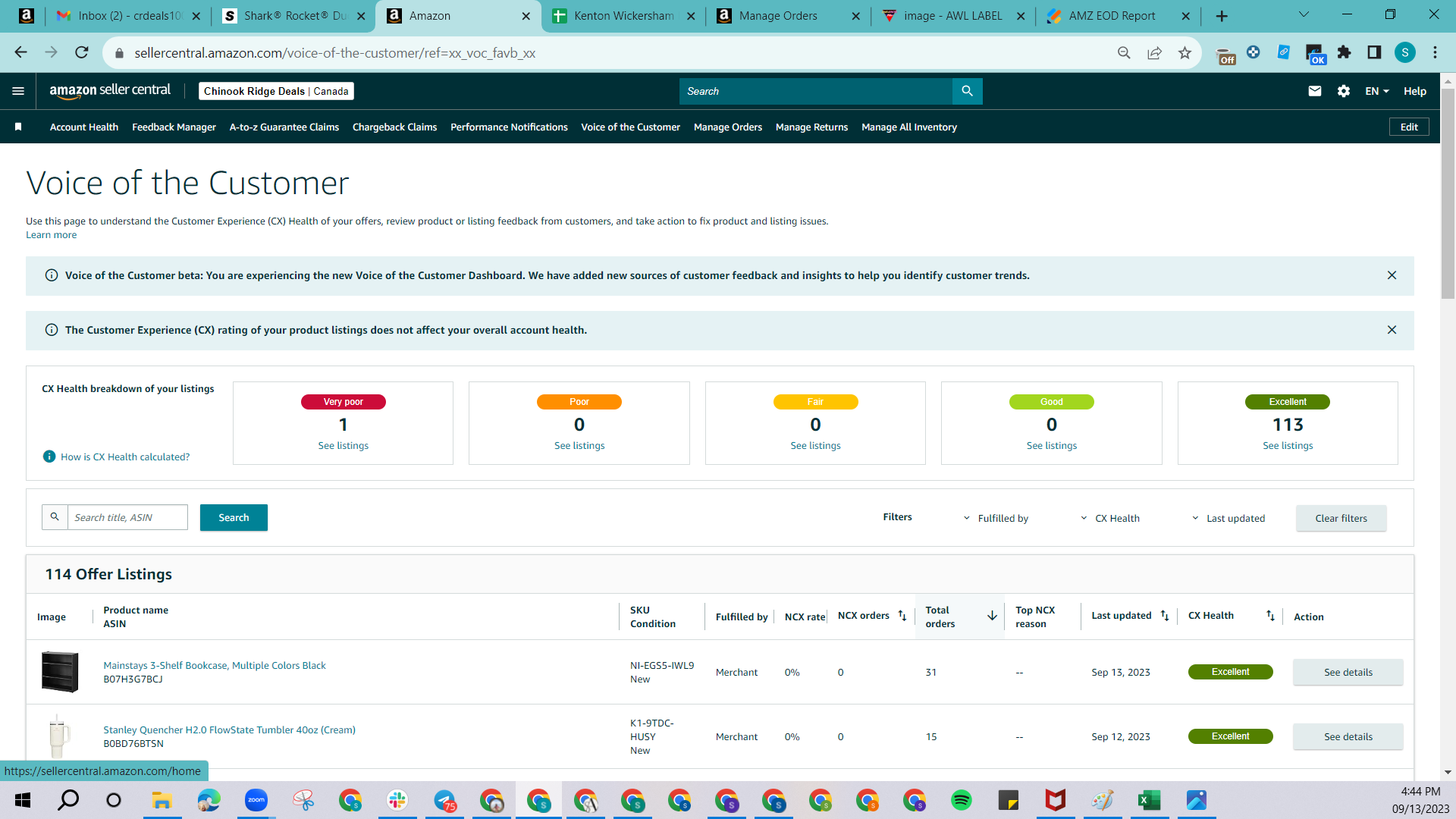The width and height of the screenshot is (1456, 819).
Task: Open the Stanley Quencher H2.0 product link
Action: point(229,730)
